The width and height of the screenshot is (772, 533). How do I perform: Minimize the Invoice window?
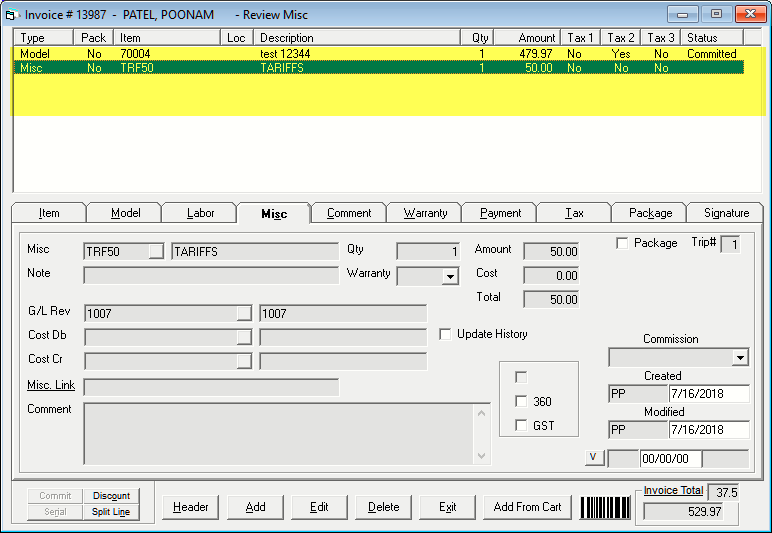[682, 14]
